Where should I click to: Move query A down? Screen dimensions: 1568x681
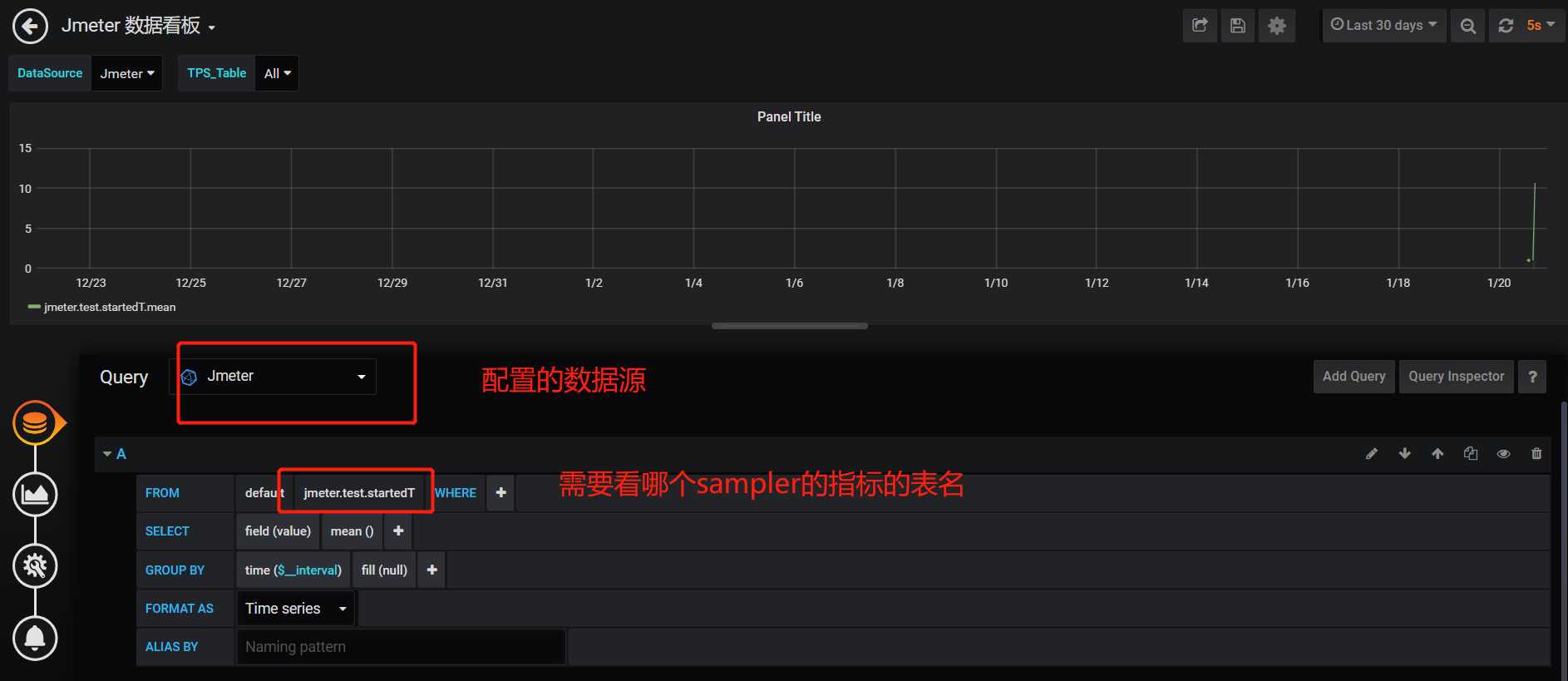click(1405, 453)
